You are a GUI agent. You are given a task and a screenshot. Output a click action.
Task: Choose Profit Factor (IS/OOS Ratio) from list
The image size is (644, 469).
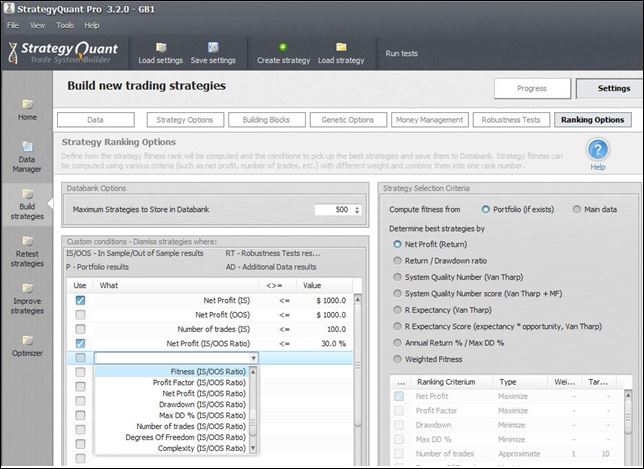171,383
